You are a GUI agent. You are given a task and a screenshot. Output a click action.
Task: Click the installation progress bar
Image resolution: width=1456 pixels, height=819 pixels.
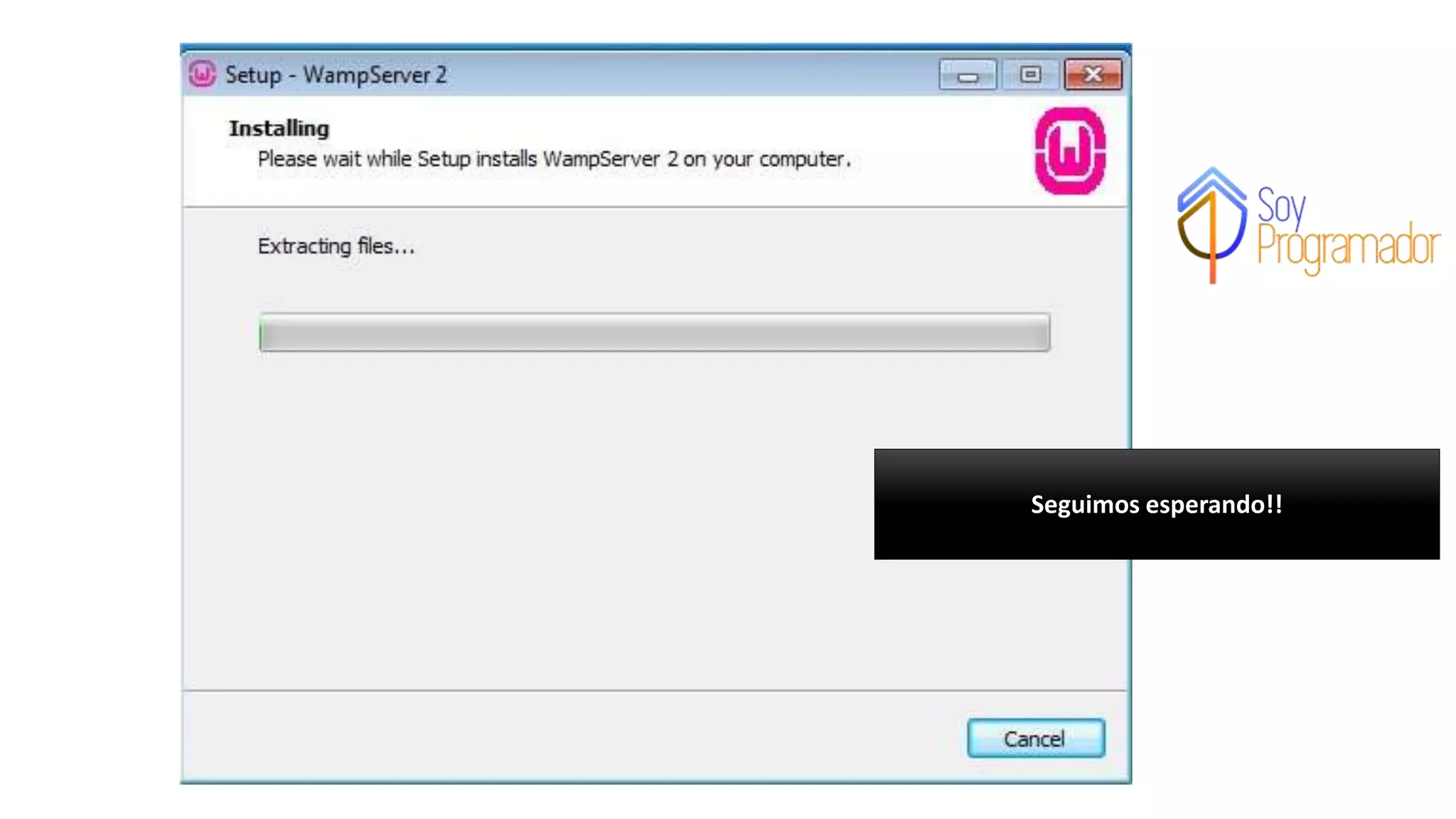(654, 333)
